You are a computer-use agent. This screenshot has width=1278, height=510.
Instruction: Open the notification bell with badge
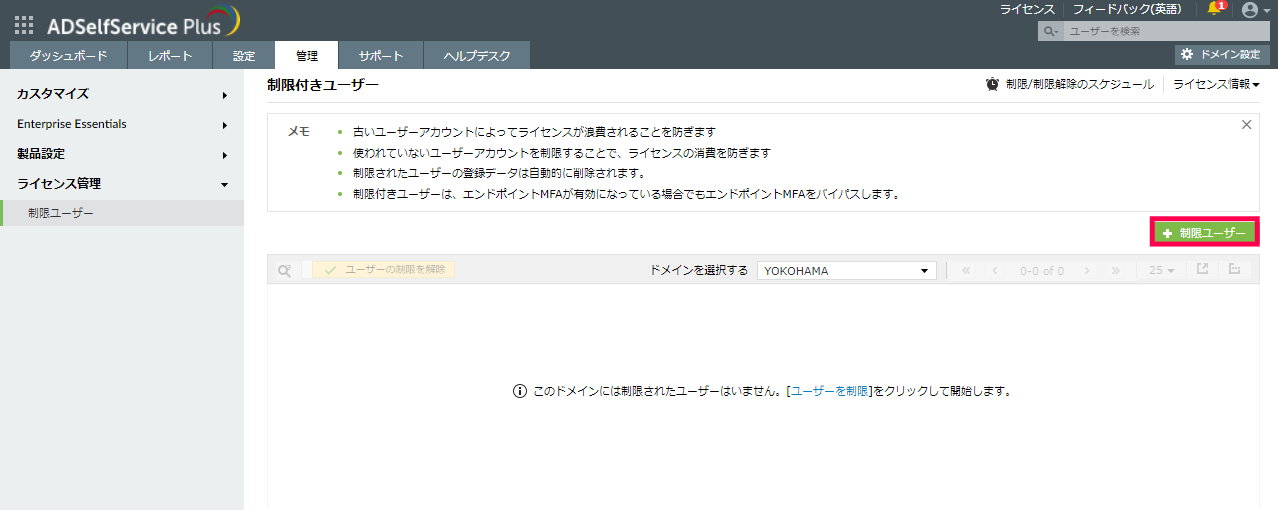point(1216,9)
